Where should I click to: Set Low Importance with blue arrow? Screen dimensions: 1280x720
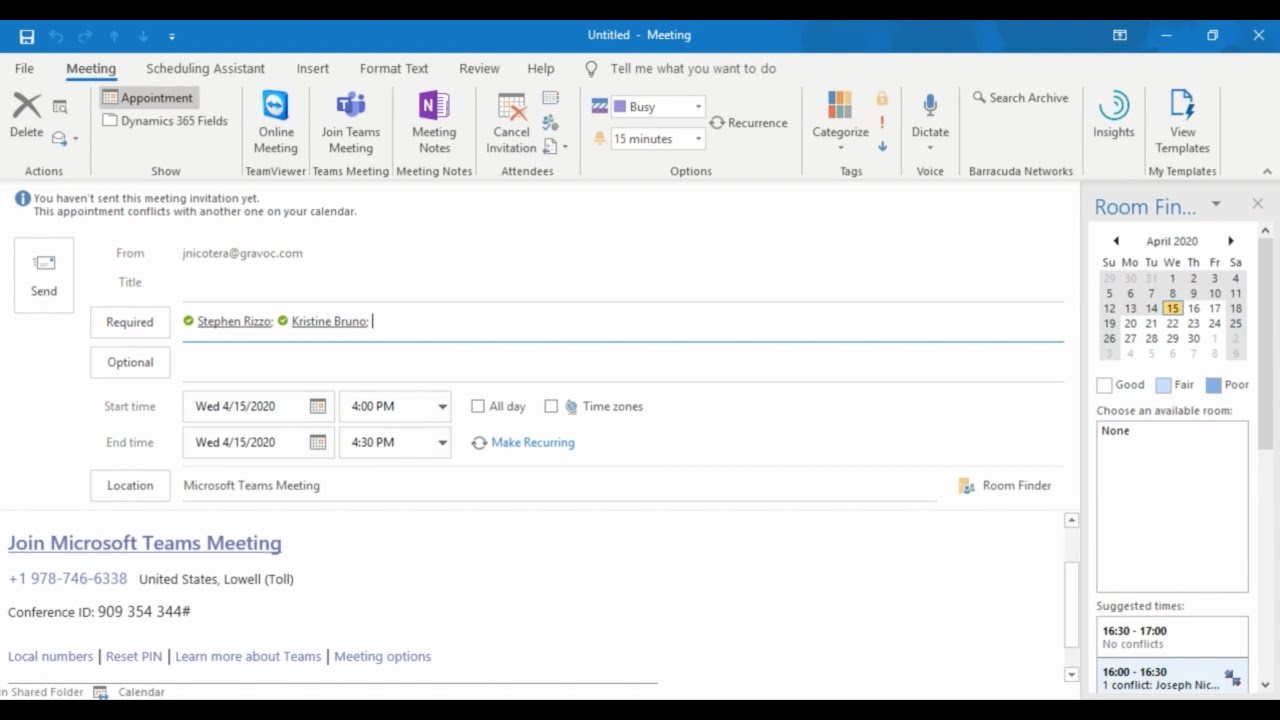pos(882,146)
